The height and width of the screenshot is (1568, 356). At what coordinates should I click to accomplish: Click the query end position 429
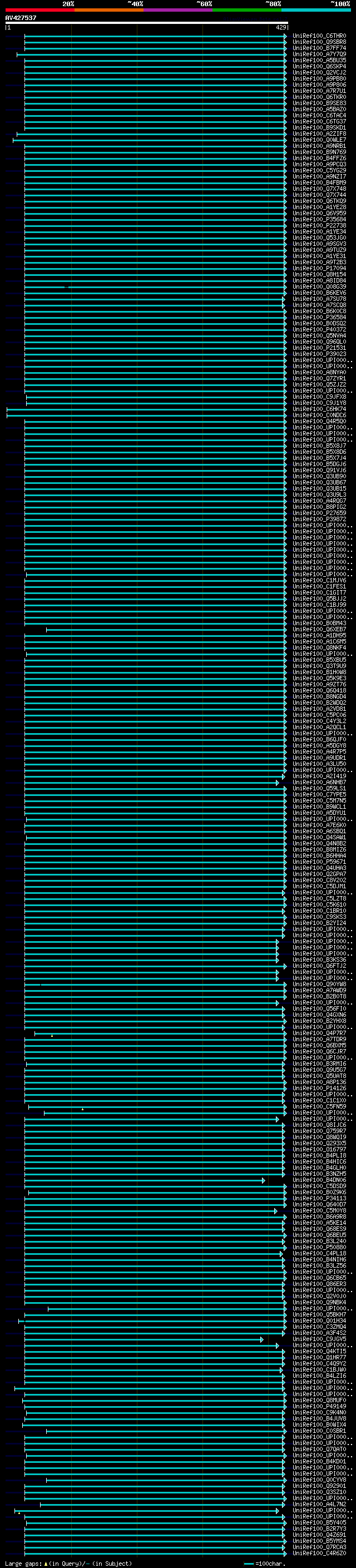click(x=280, y=27)
